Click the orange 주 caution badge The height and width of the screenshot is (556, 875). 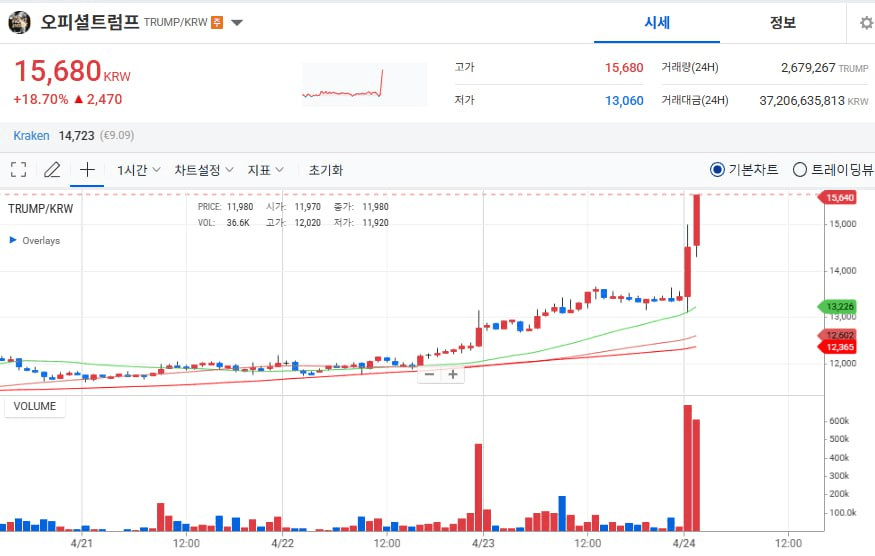coord(217,23)
